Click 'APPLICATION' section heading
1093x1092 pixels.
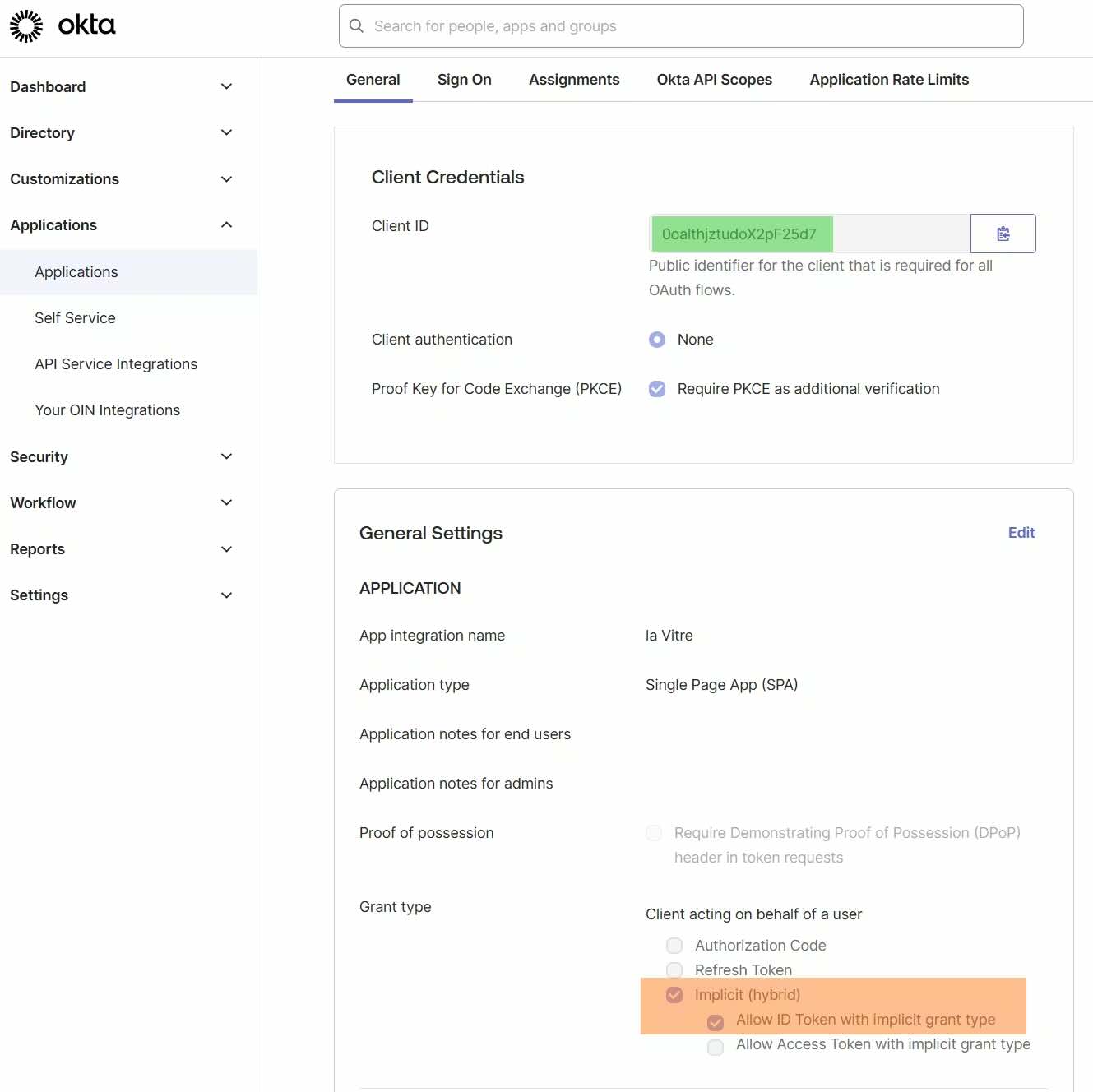(410, 588)
